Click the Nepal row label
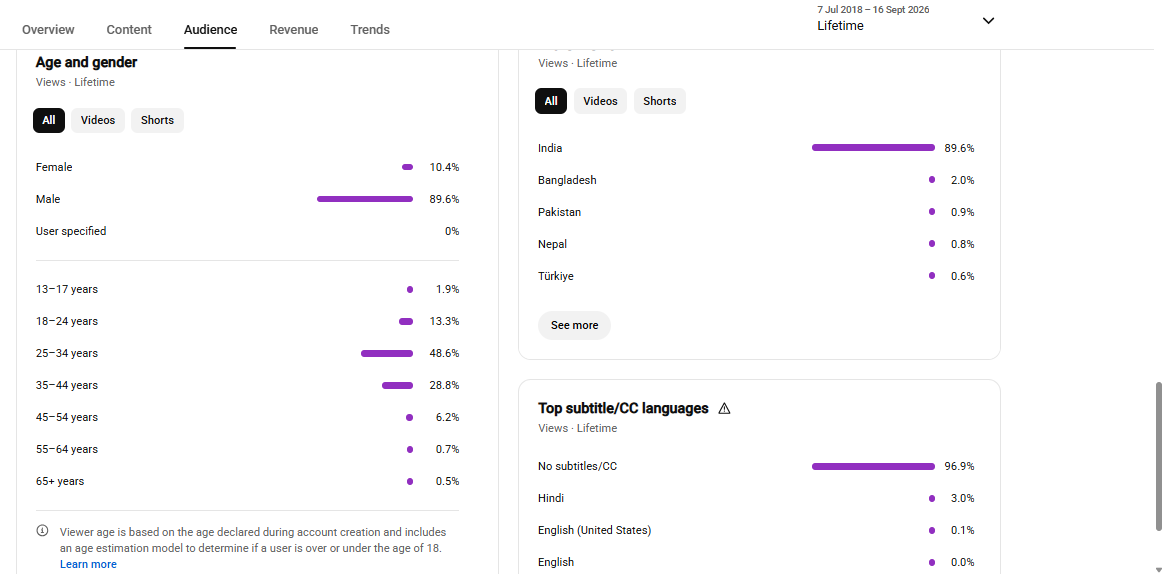Screen dimensions: 1163x574 [553, 244]
